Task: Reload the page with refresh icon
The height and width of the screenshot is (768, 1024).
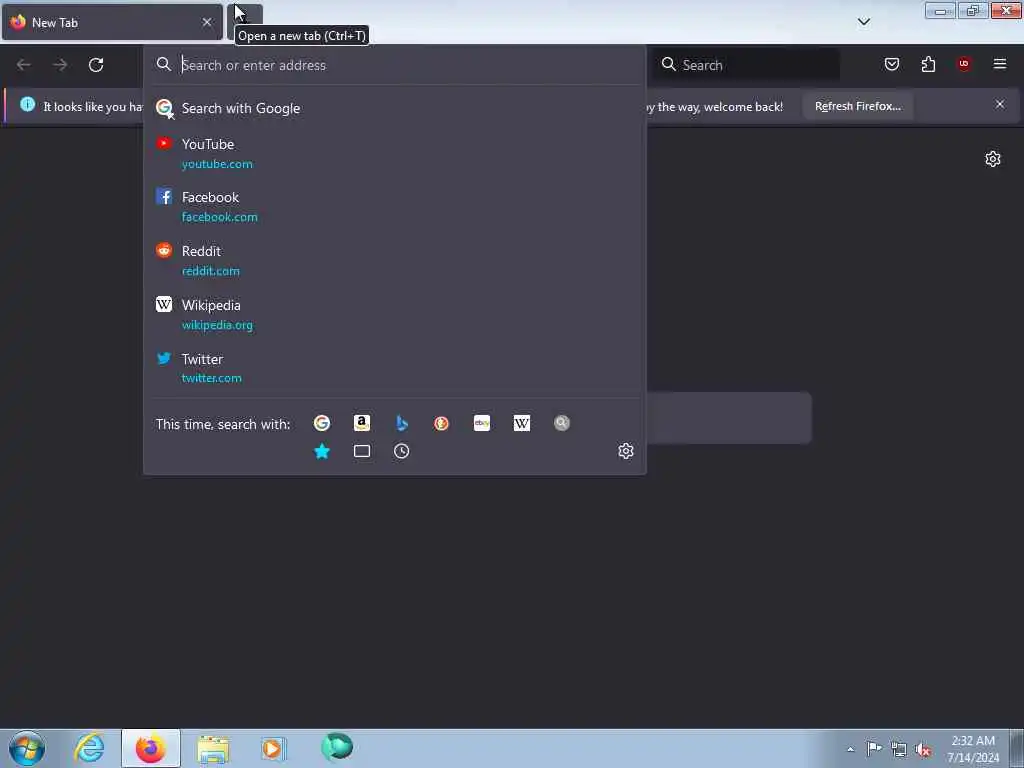Action: (96, 65)
